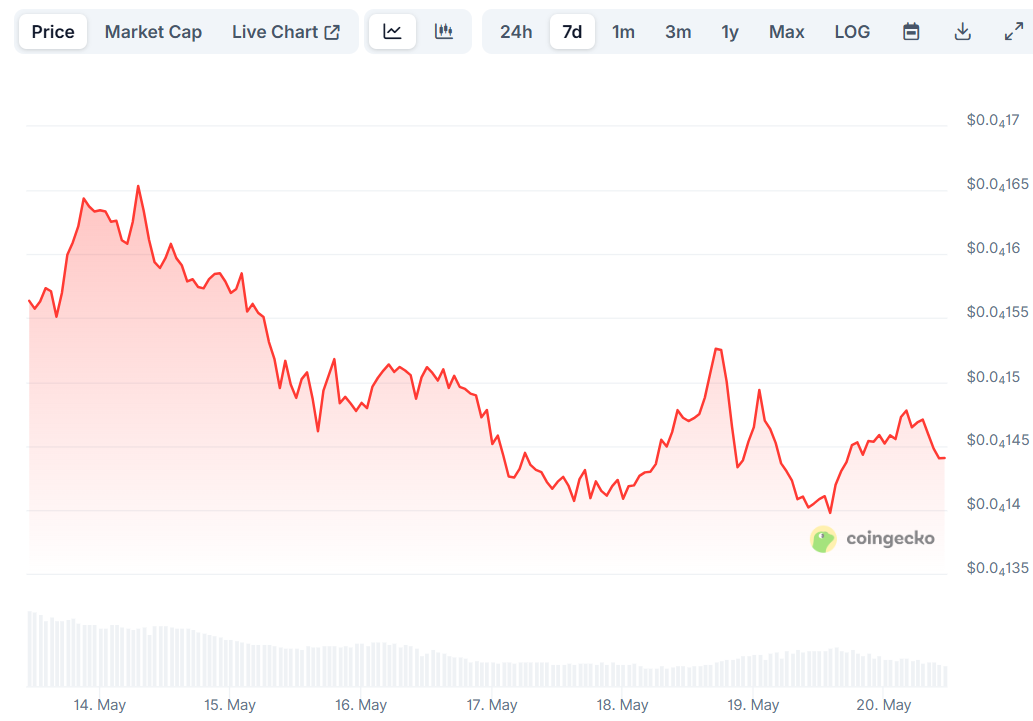Click the 17. May date label
The width and height of the screenshot is (1033, 721).
point(492,705)
